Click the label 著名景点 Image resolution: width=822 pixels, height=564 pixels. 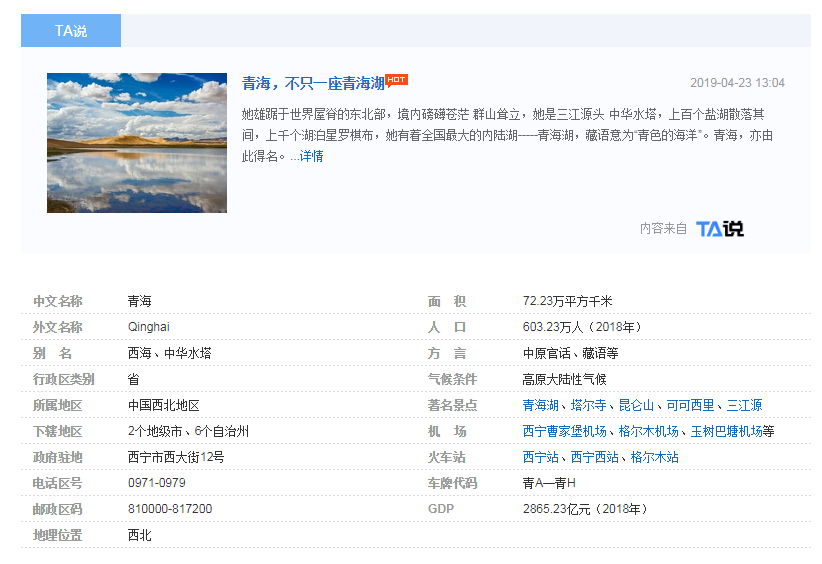(x=452, y=405)
